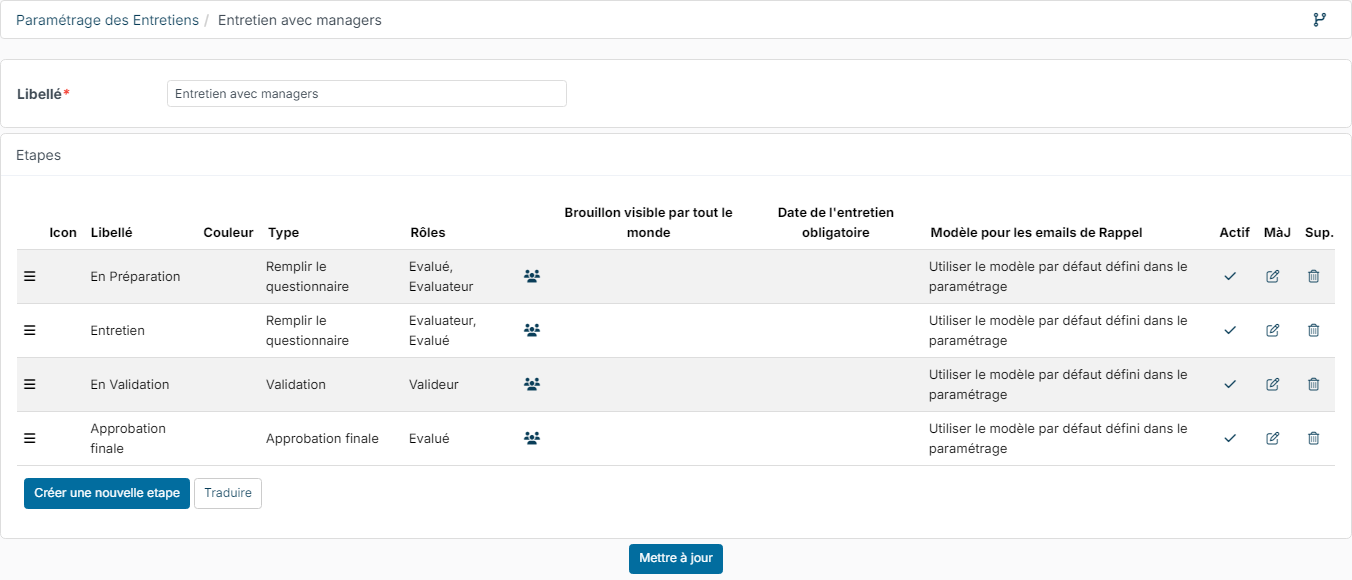The width and height of the screenshot is (1352, 580).
Task: Click the drag handle of Approbation finale row
Action: pos(30,438)
